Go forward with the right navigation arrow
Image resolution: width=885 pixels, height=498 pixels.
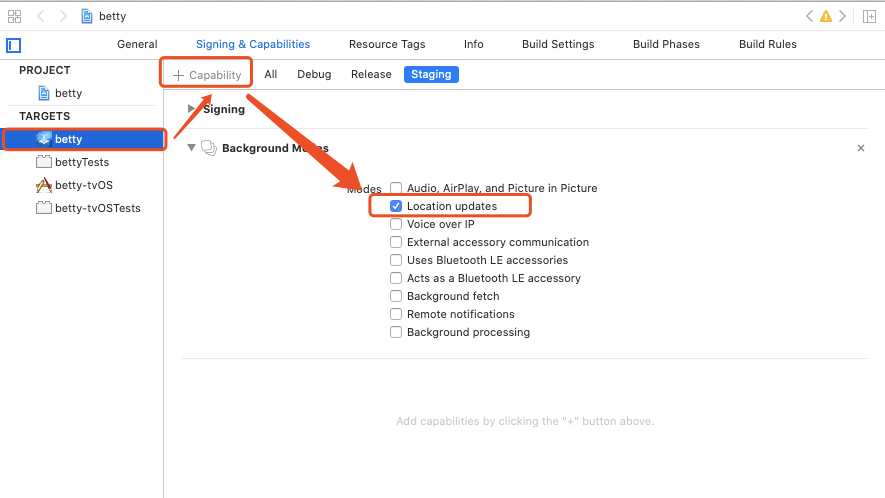click(x=63, y=16)
